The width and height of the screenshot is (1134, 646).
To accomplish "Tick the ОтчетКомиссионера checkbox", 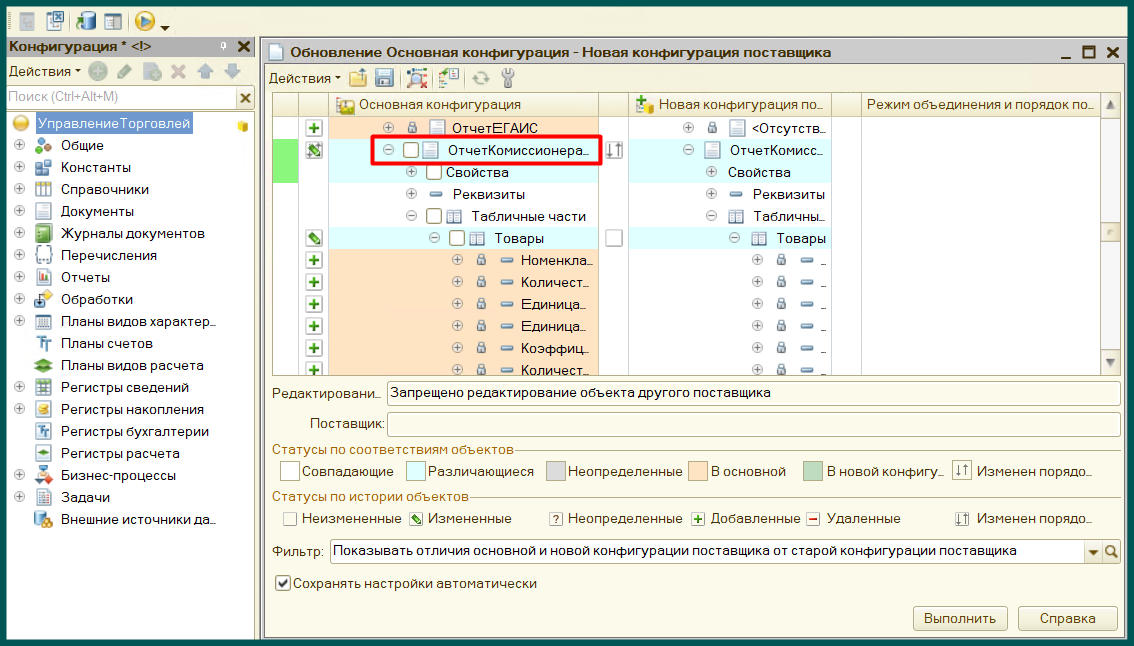I will click(x=411, y=150).
